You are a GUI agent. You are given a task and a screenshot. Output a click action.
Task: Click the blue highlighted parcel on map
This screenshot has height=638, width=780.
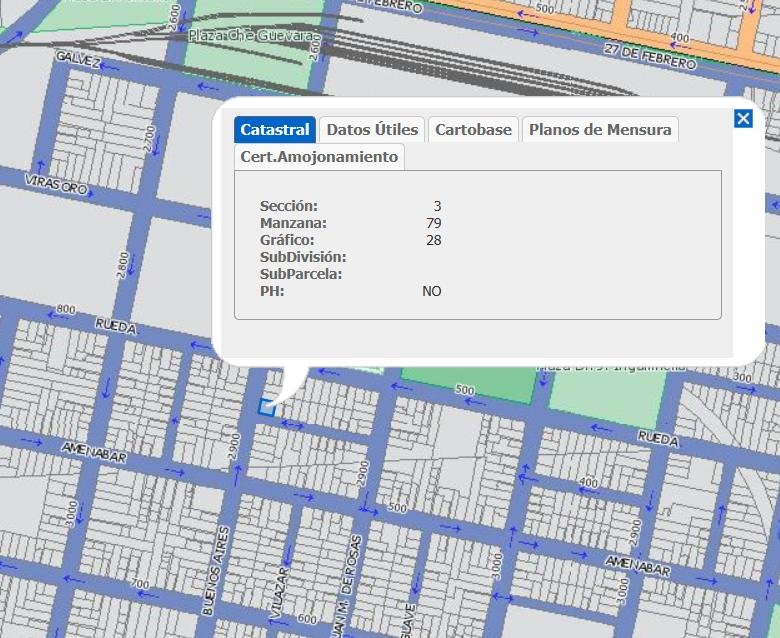tap(266, 406)
